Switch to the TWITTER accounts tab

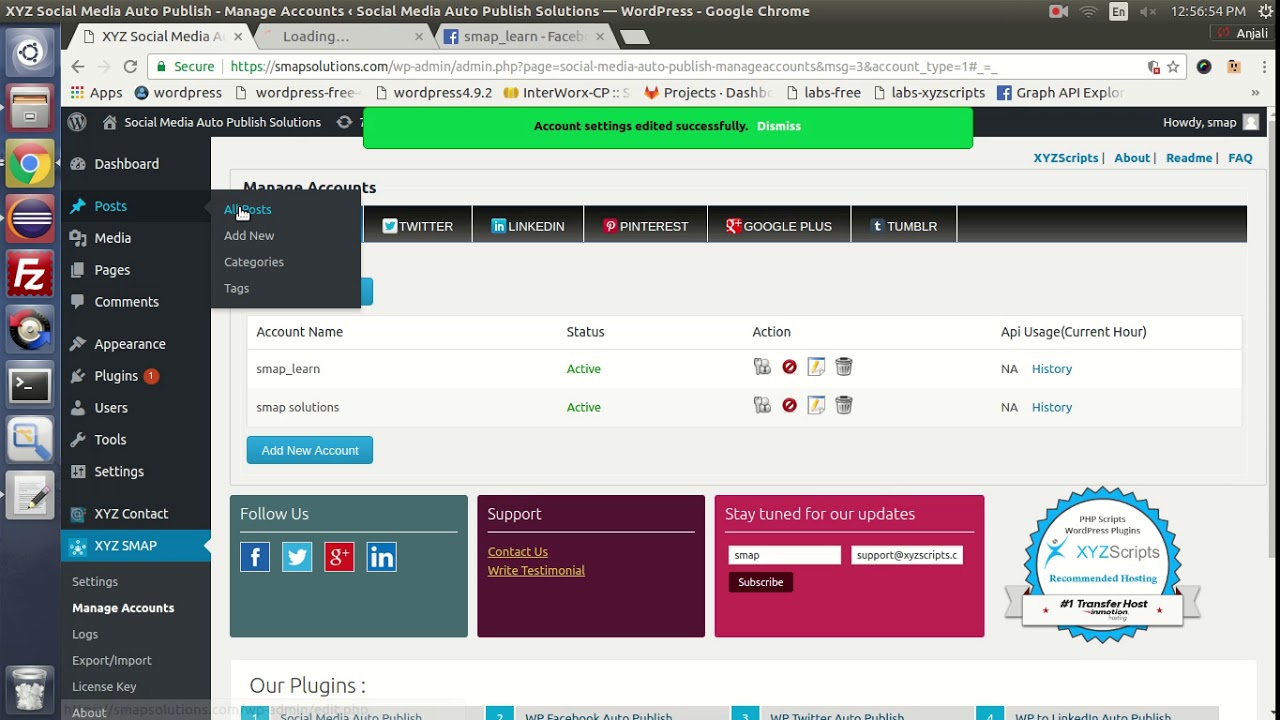click(x=418, y=226)
